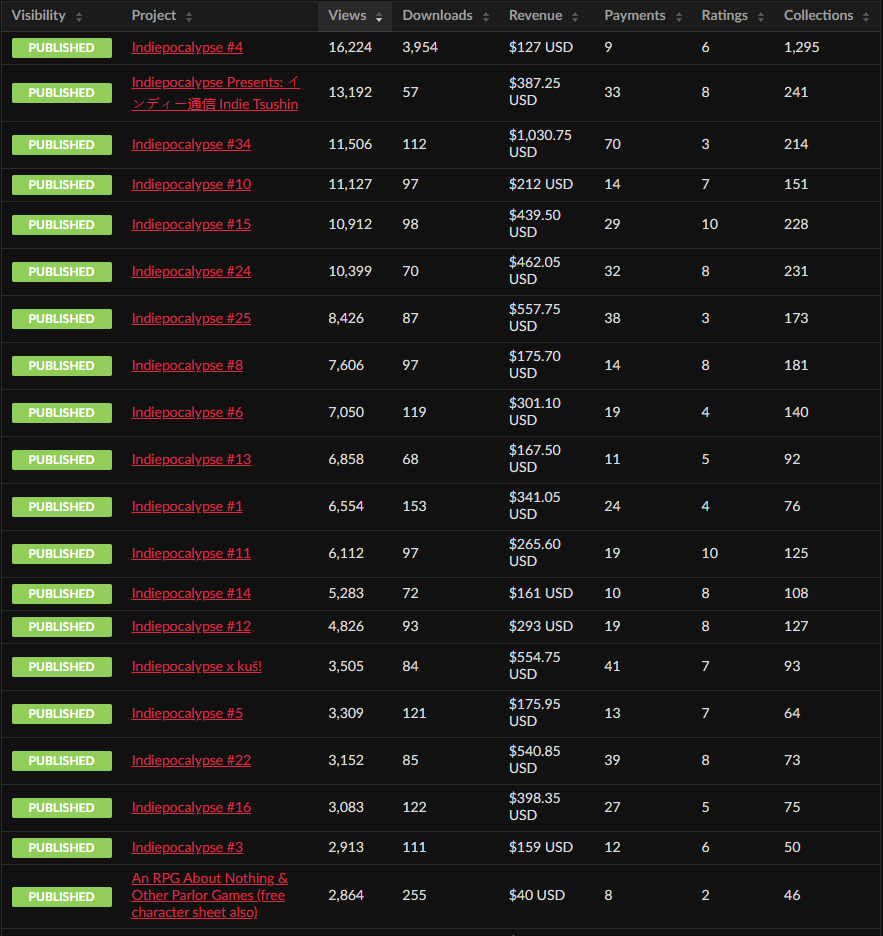The height and width of the screenshot is (936, 883).
Task: Select the 7,606 views cell
Action: click(346, 365)
